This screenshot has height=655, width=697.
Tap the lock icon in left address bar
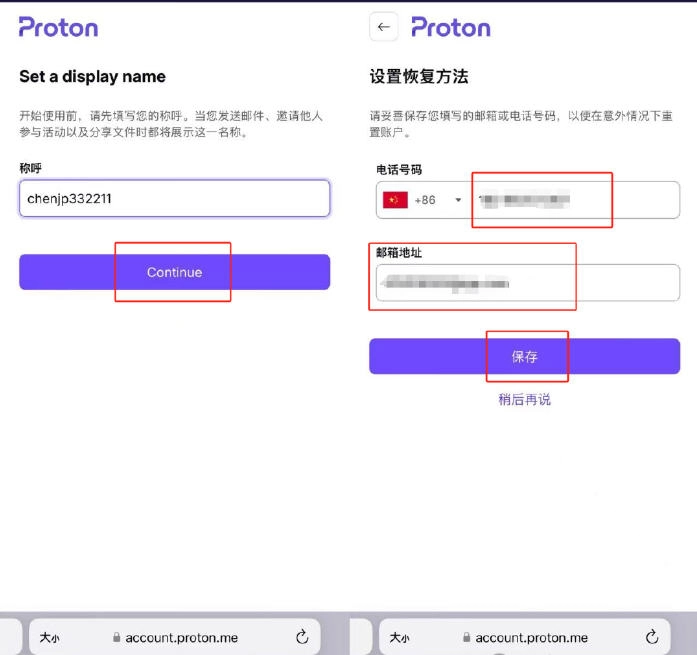point(117,638)
